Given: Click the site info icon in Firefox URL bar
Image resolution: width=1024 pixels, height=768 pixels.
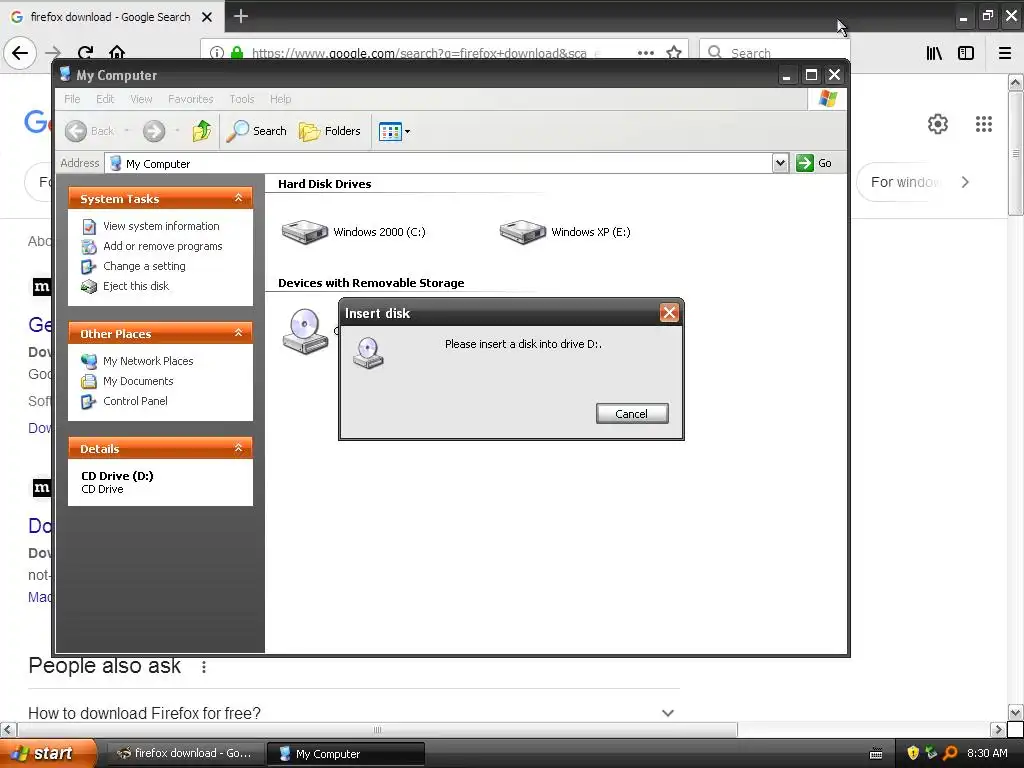Looking at the screenshot, I should tap(217, 53).
